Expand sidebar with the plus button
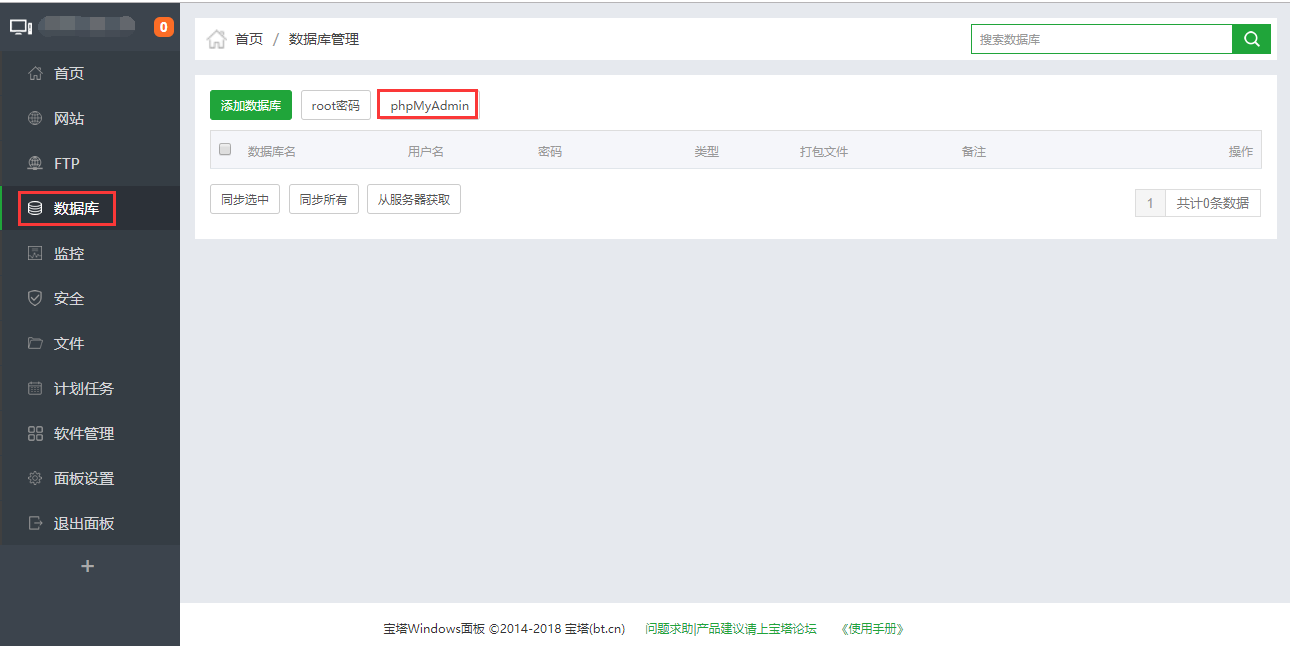The image size is (1290, 646). pyautogui.click(x=87, y=566)
